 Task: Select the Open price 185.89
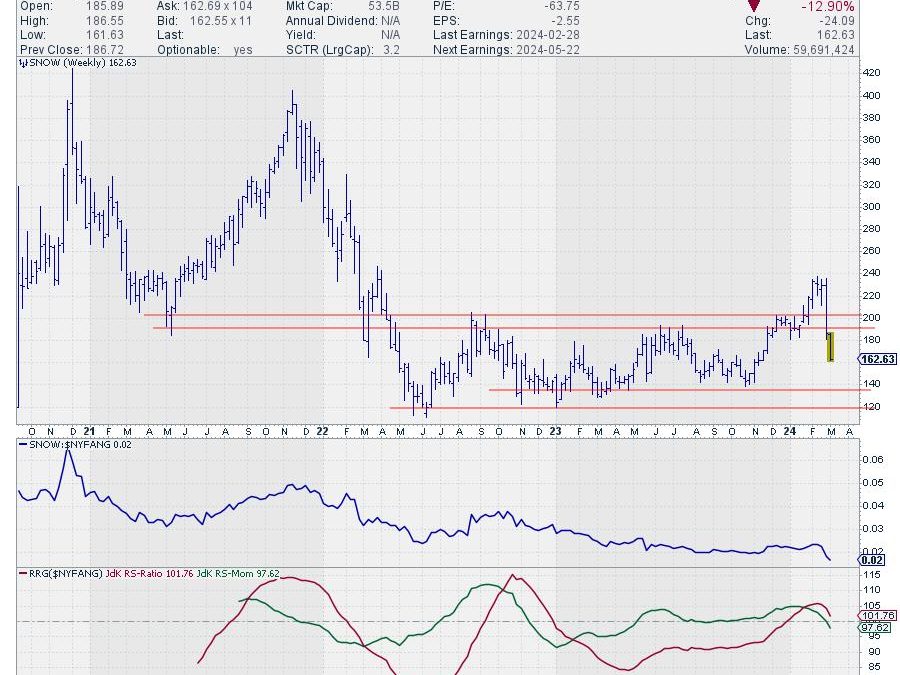(104, 6)
